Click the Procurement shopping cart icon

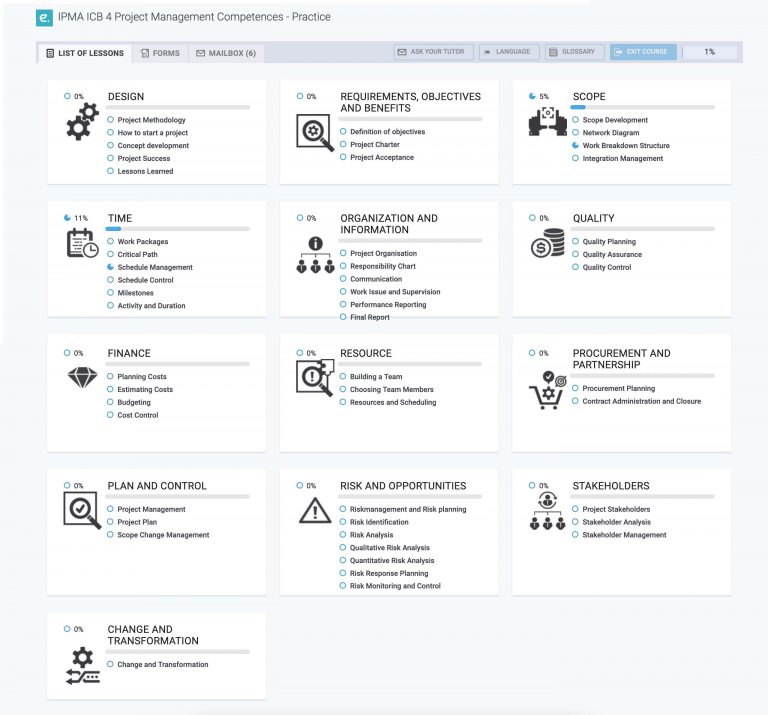point(548,390)
